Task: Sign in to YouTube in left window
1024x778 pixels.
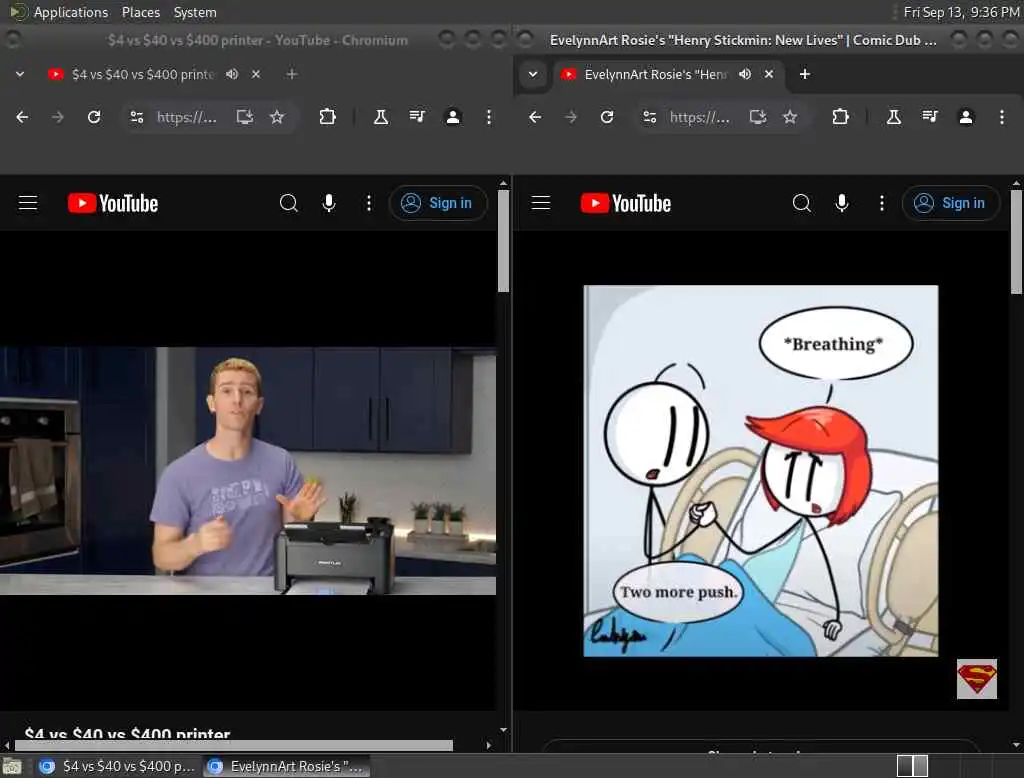Action: click(x=438, y=203)
